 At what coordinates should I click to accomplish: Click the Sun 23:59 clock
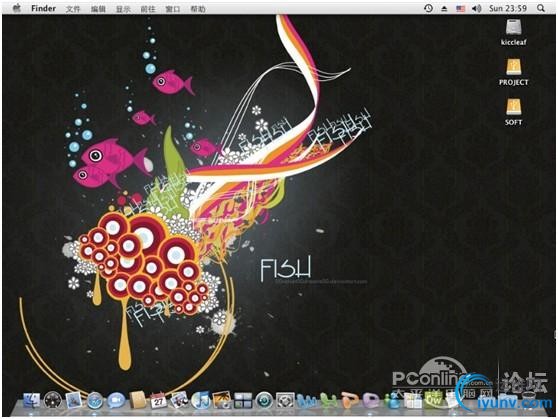[x=508, y=8]
